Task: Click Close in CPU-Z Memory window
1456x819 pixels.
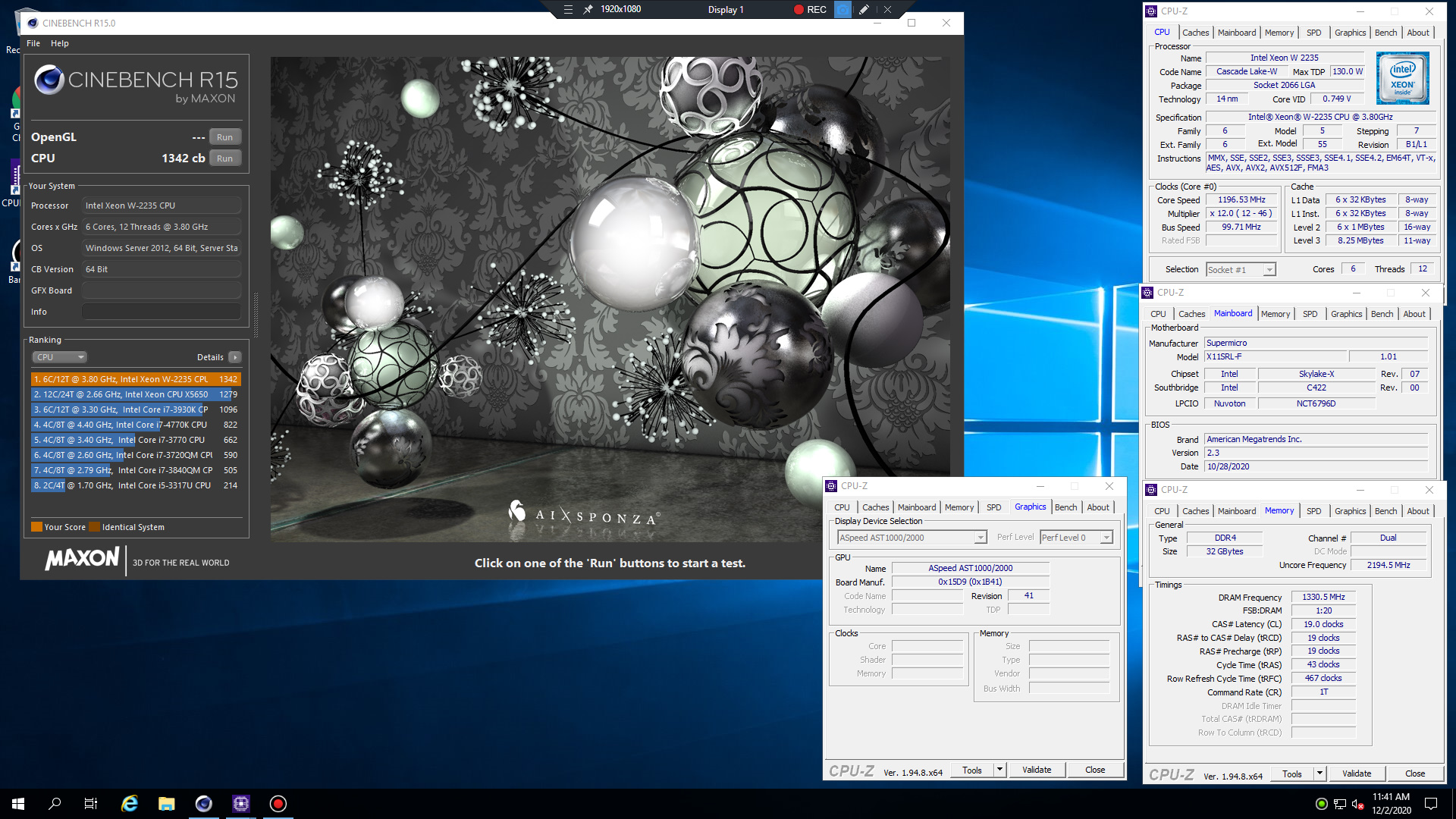Action: click(x=1415, y=773)
